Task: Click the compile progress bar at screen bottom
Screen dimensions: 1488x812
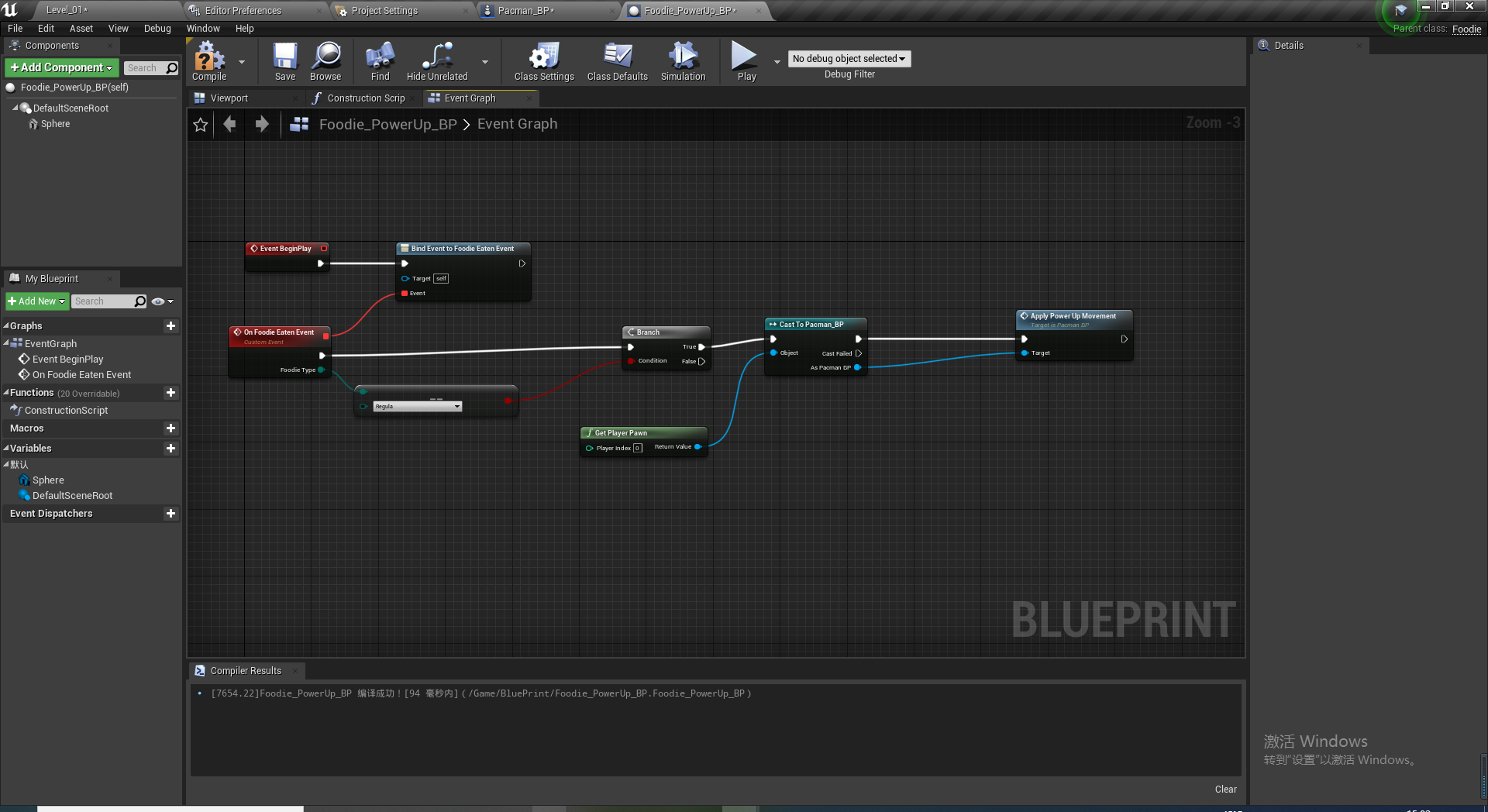Action: pos(170,808)
